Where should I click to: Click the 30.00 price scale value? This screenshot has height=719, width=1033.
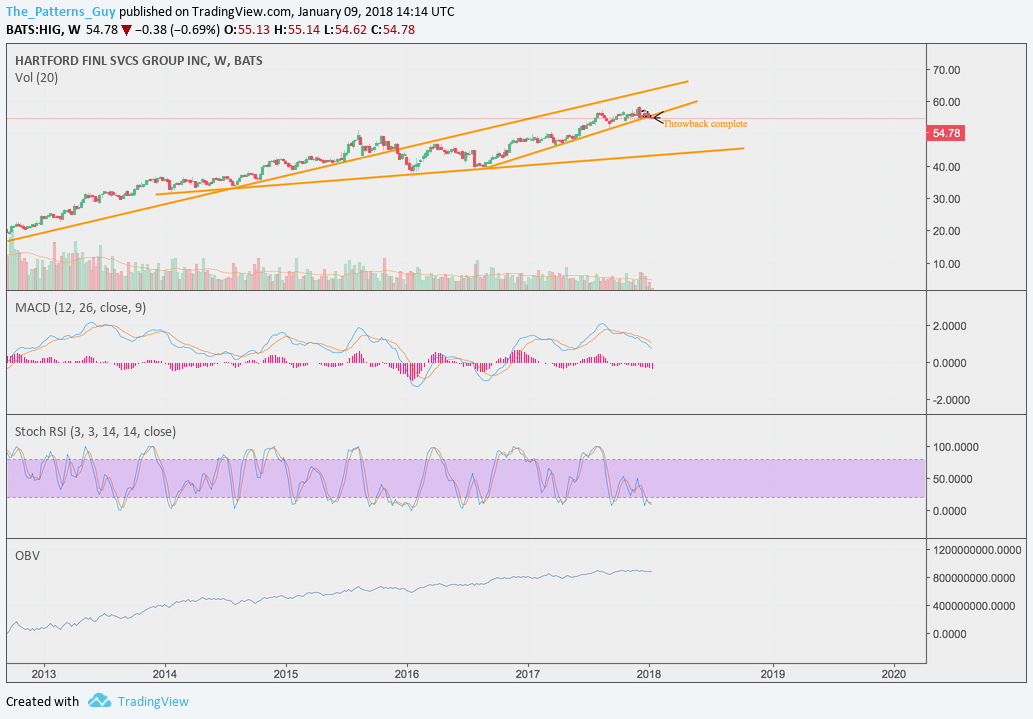(x=946, y=199)
